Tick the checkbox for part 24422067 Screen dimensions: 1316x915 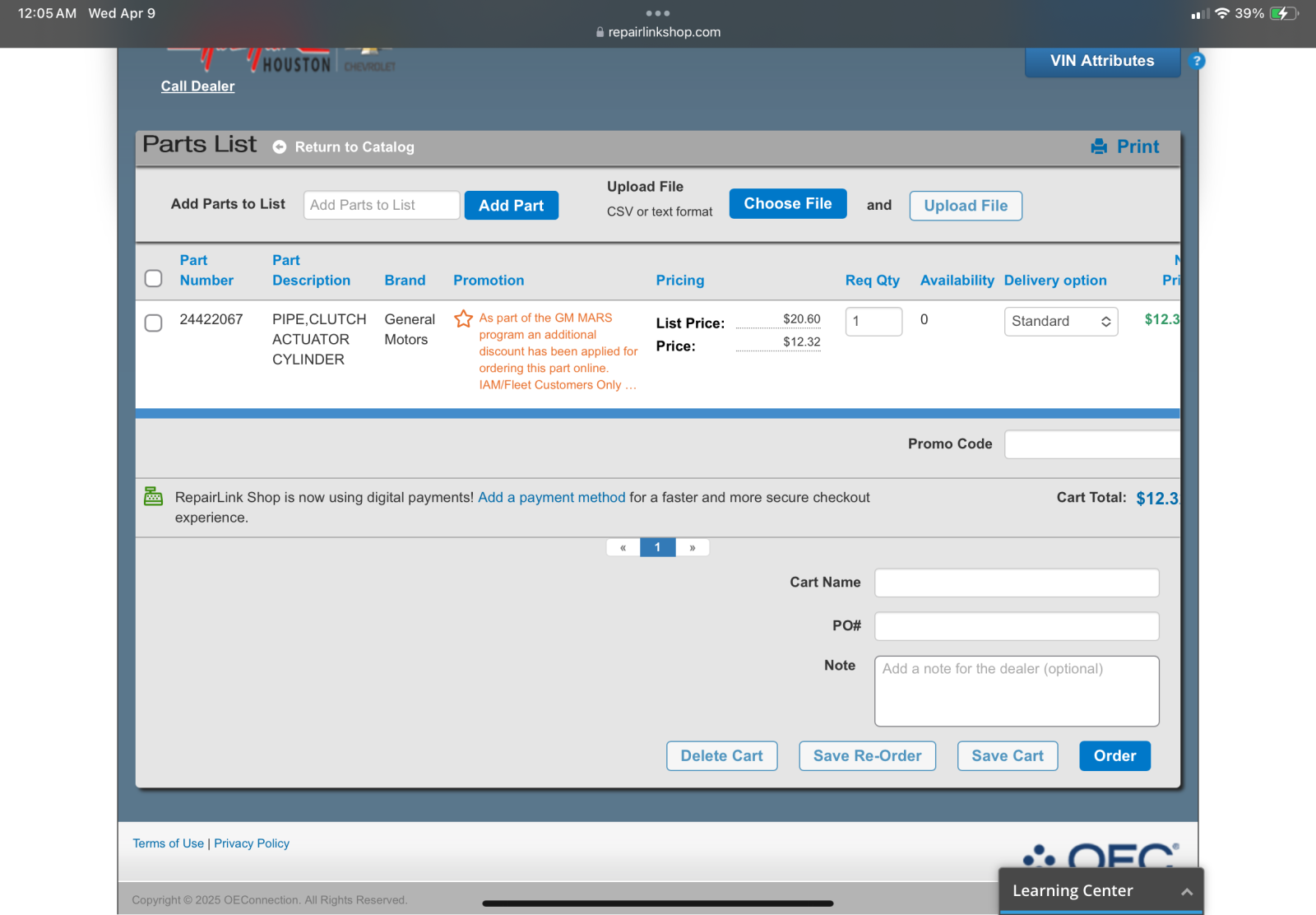153,323
